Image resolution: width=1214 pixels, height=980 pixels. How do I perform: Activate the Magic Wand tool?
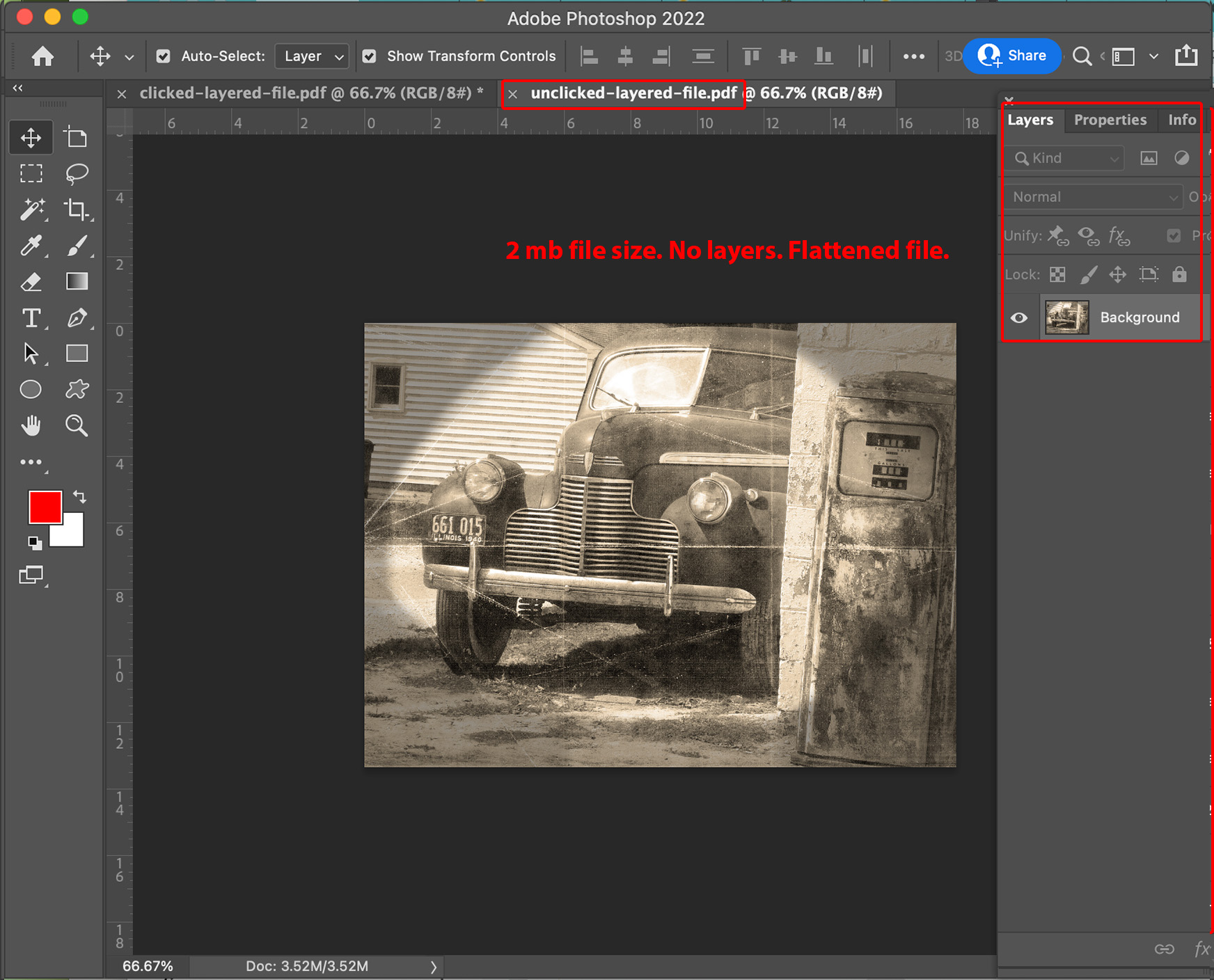point(33,210)
